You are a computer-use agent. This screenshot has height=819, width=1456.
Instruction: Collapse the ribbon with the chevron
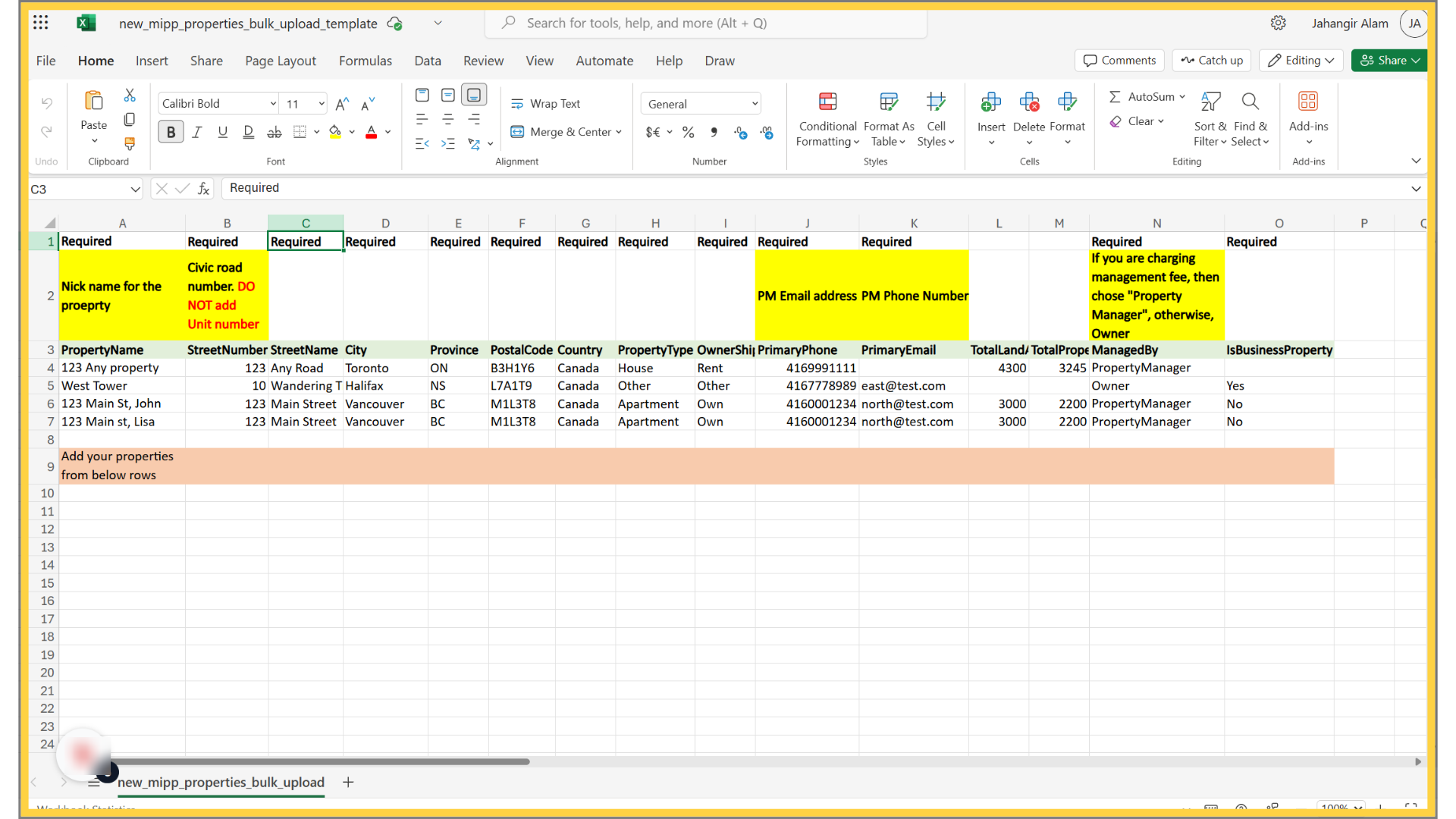pos(1416,161)
